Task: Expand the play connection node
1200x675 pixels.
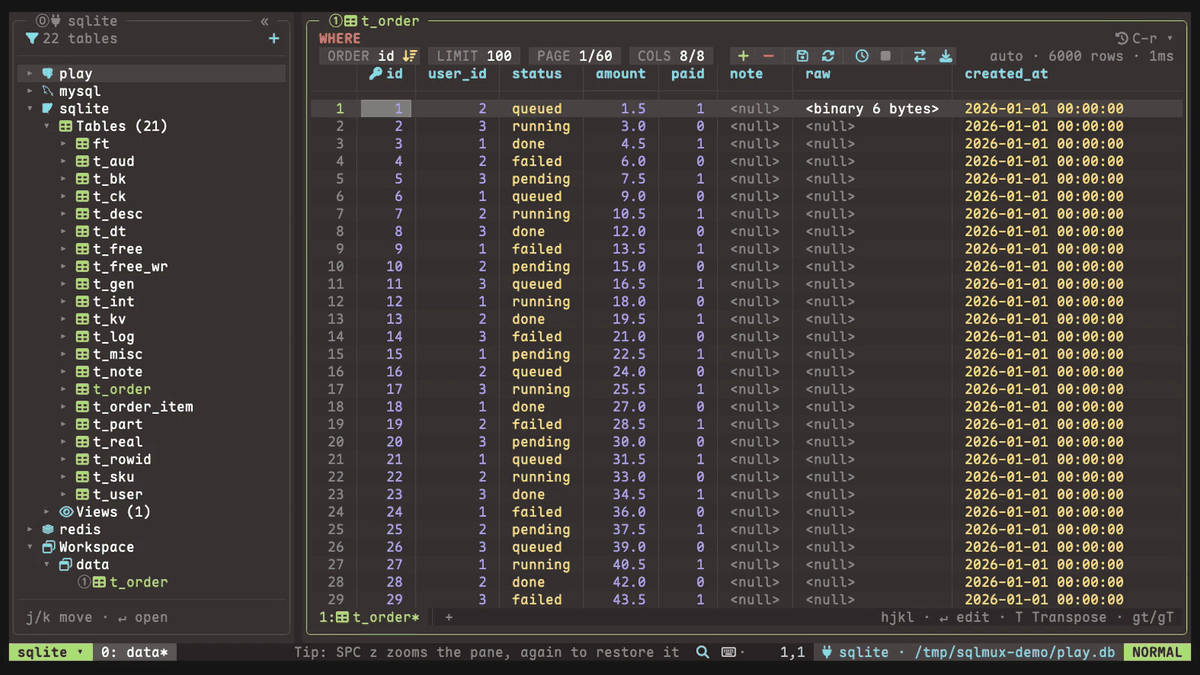Action: coord(30,73)
